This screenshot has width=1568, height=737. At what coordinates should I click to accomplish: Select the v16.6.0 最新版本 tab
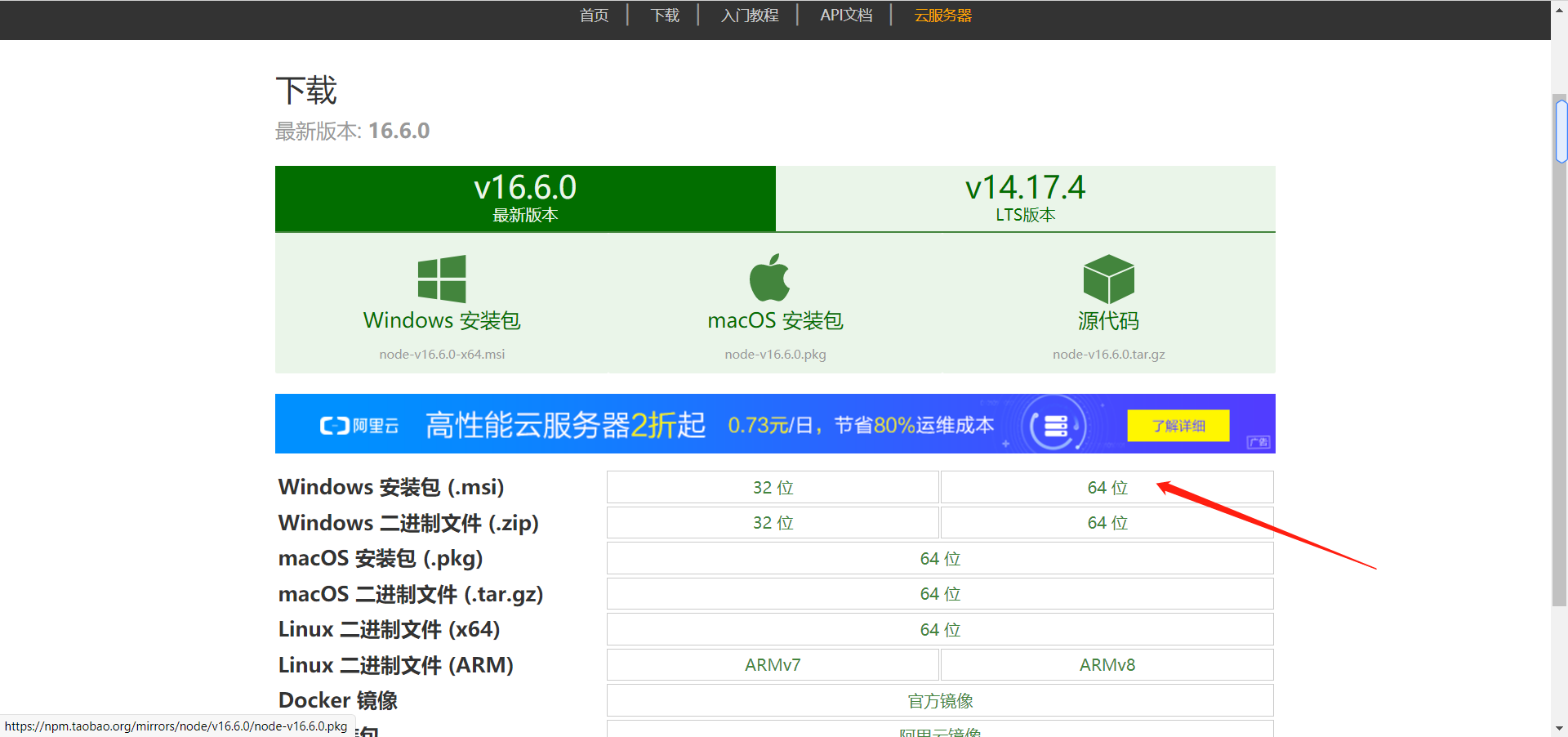pyautogui.click(x=525, y=199)
